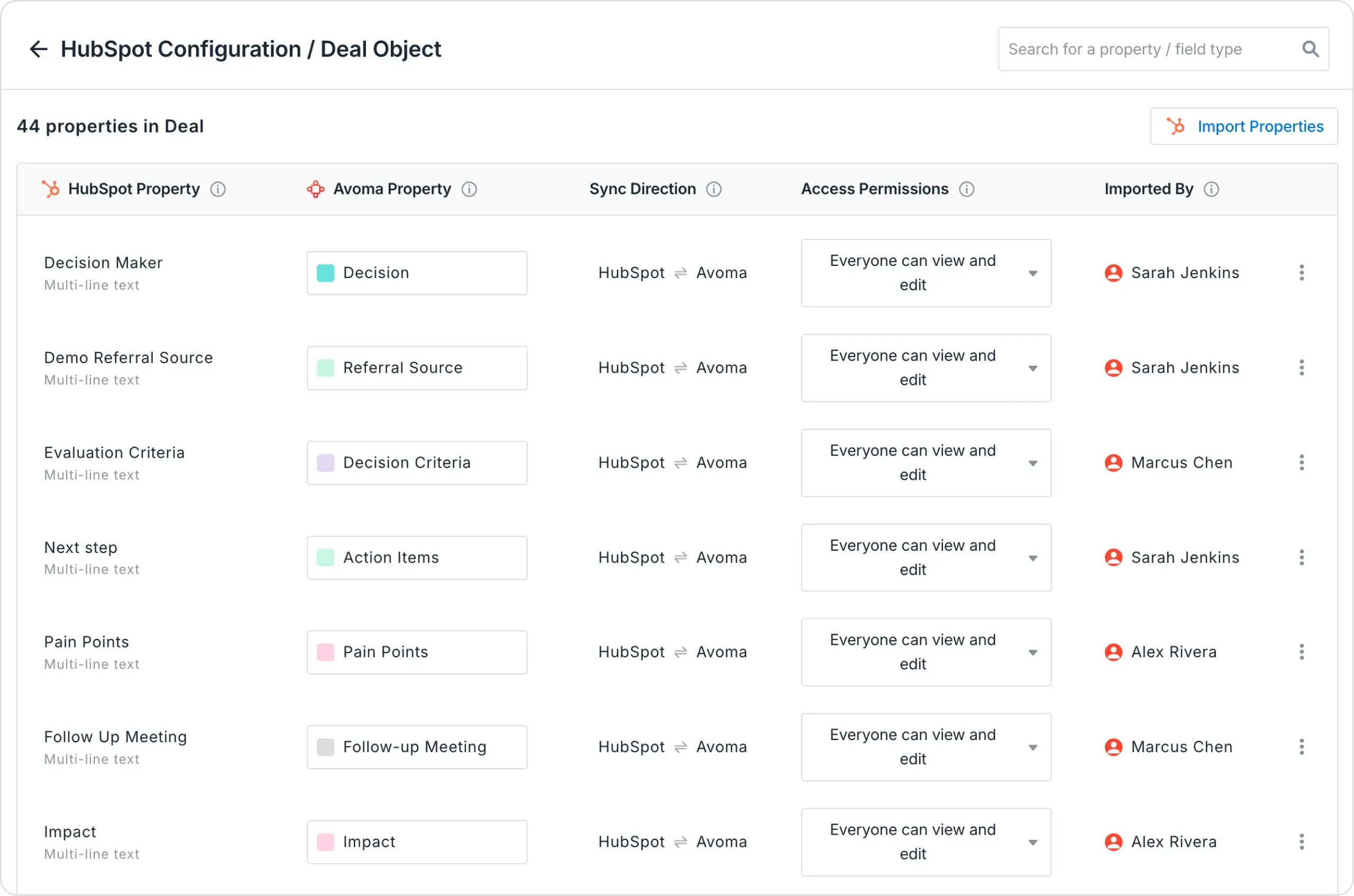Click Sarah Jenkins avatar in Next step row
The width and height of the screenshot is (1354, 896).
coord(1113,557)
